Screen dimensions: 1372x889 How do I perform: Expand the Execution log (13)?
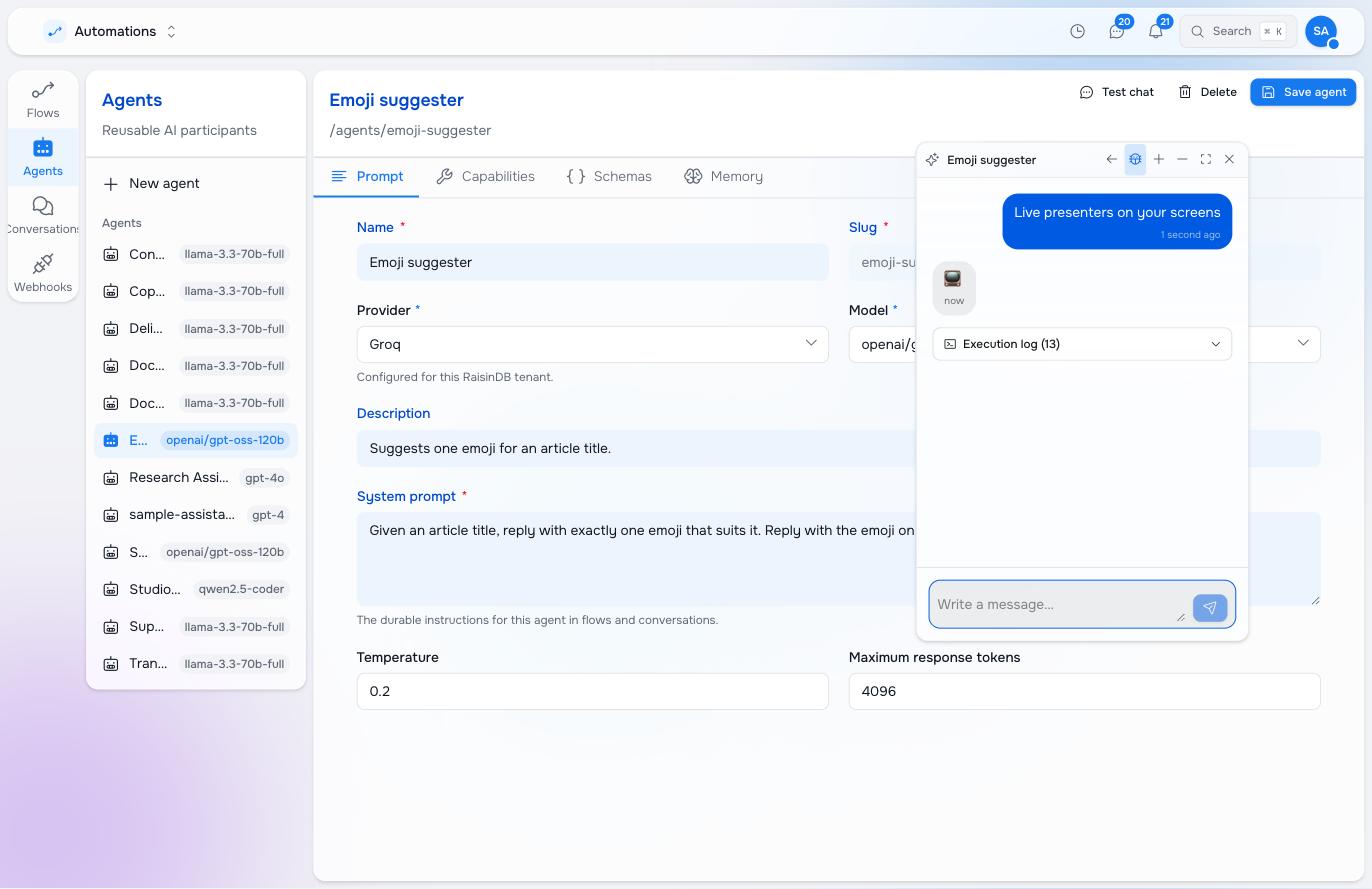(x=1082, y=344)
